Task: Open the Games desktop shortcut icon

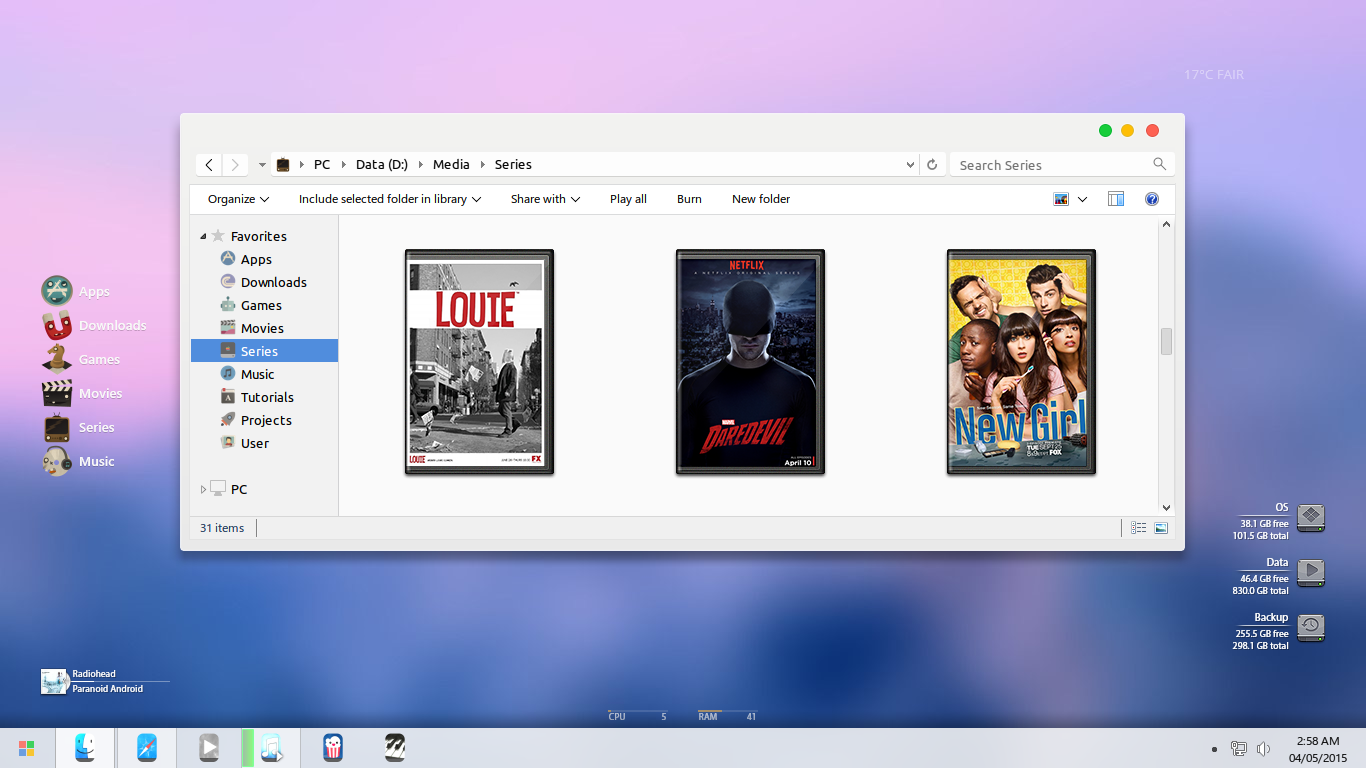Action: tap(57, 359)
